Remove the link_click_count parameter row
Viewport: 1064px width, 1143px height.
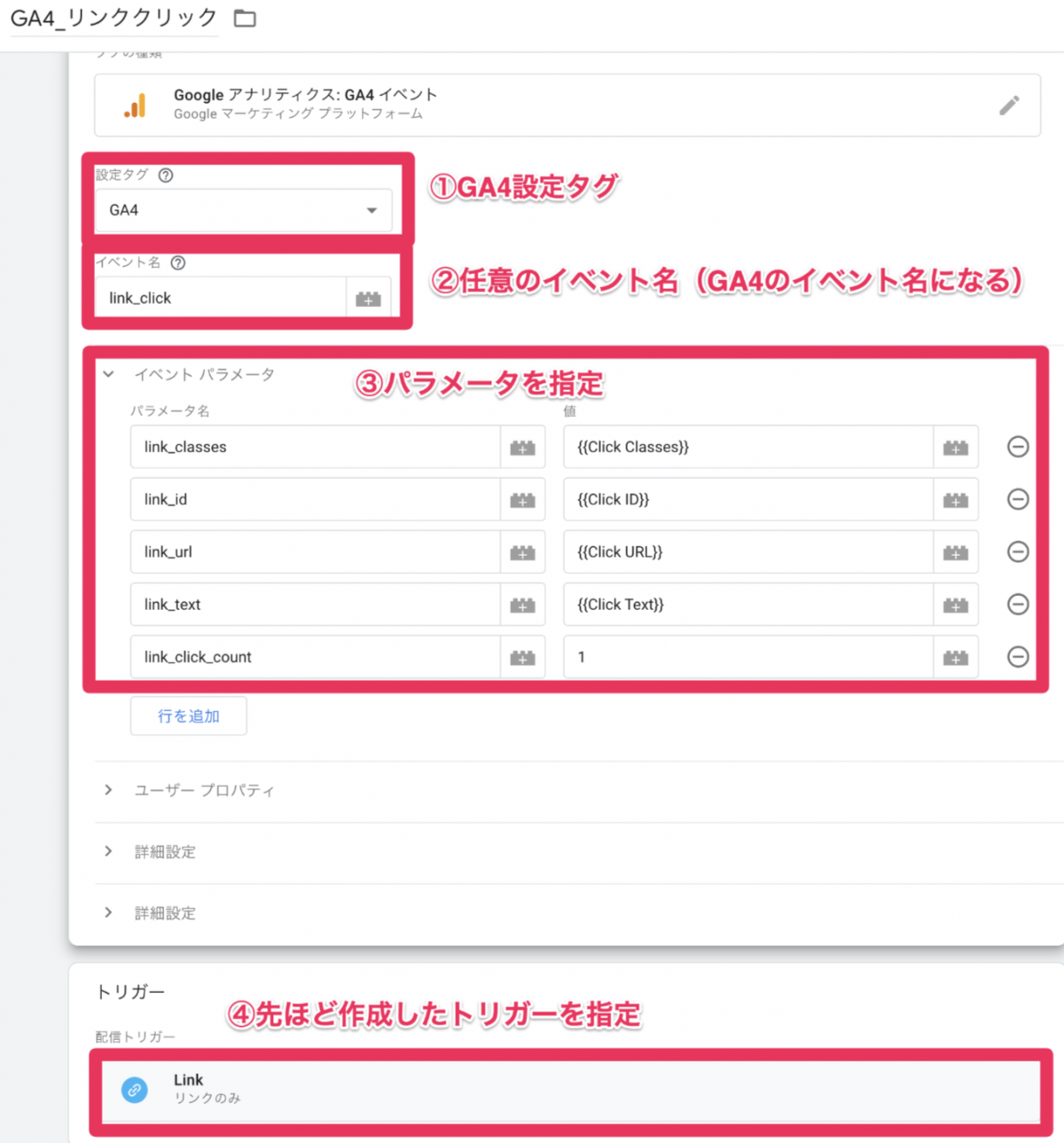tap(1018, 657)
